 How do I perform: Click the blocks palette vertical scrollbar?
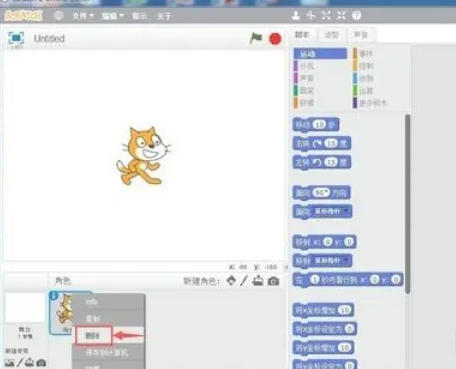click(407, 204)
